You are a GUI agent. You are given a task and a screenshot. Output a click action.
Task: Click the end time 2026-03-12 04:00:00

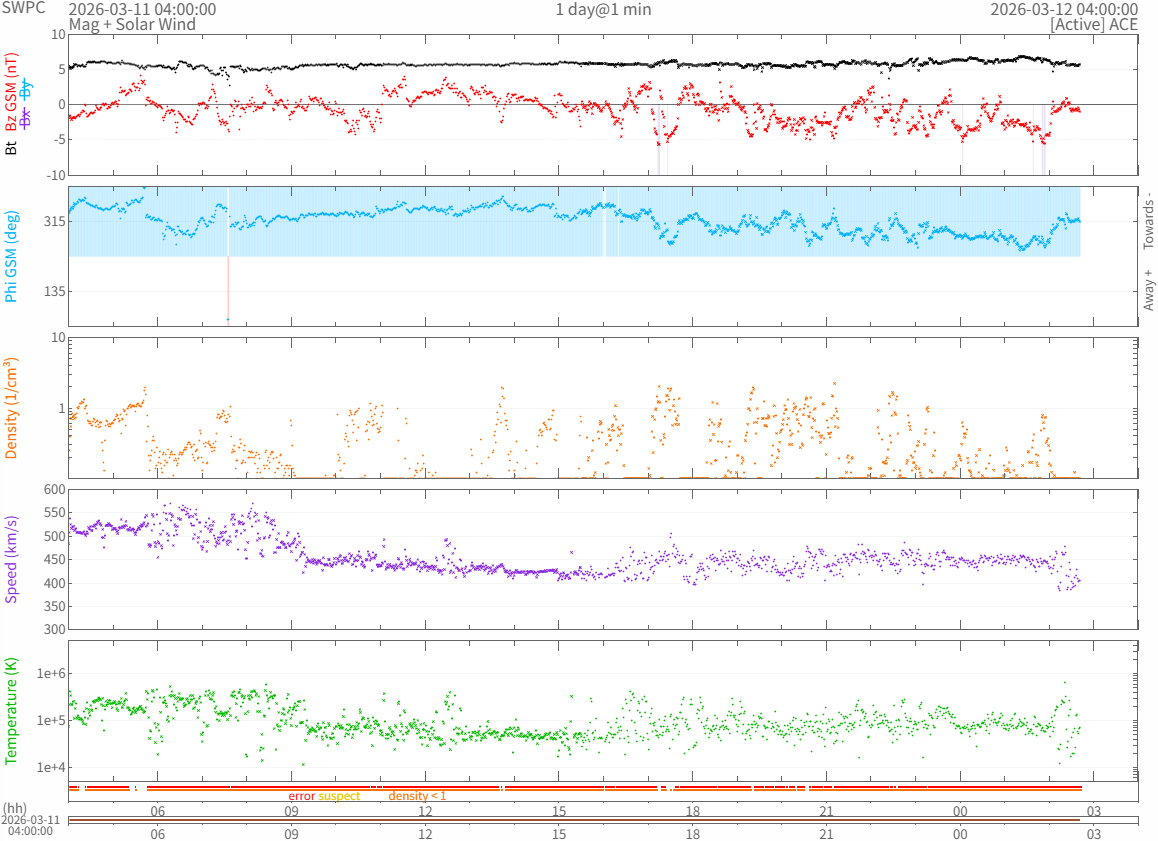coord(1063,9)
